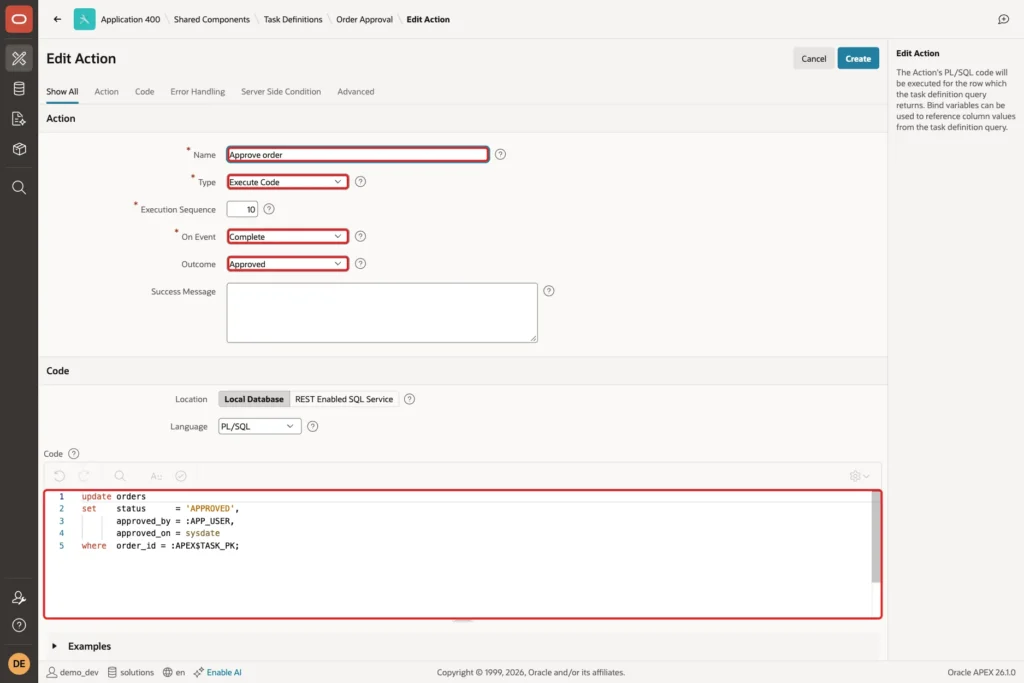Show help for Language field
The height and width of the screenshot is (683, 1024).
pos(313,426)
